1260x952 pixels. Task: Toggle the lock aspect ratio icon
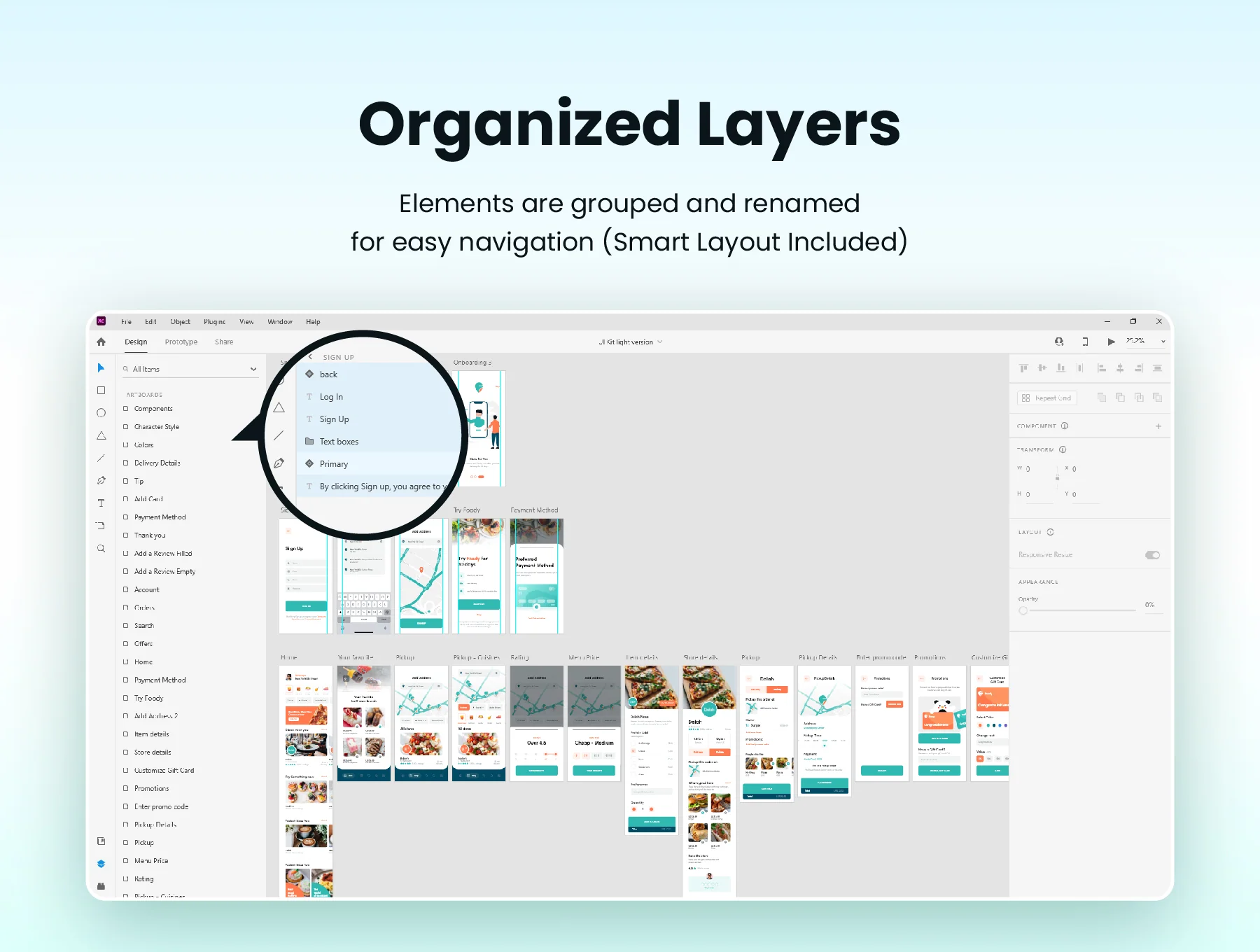[x=1057, y=477]
